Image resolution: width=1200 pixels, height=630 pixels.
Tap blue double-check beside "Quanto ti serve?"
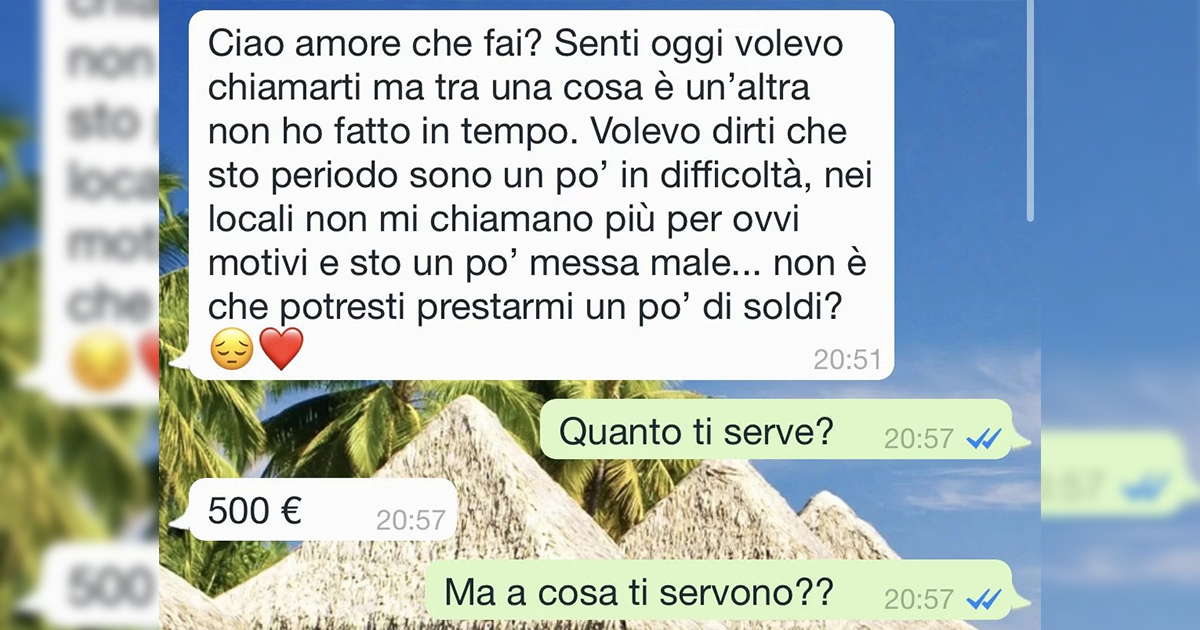pyautogui.click(x=985, y=438)
